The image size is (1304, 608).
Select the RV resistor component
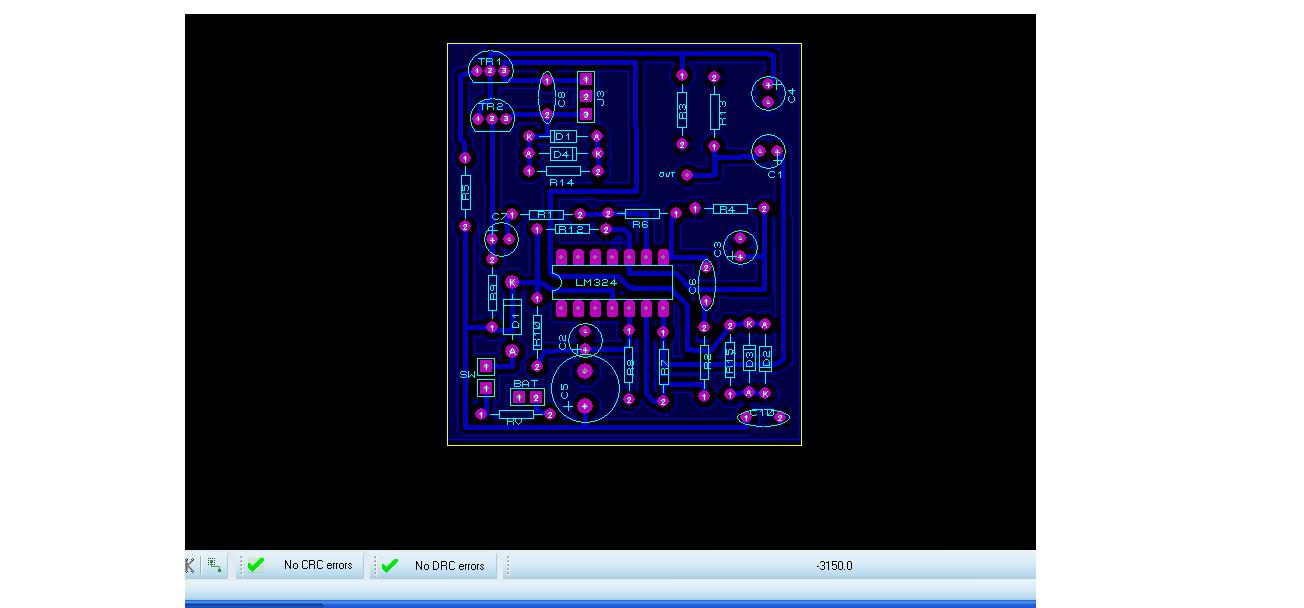(515, 414)
